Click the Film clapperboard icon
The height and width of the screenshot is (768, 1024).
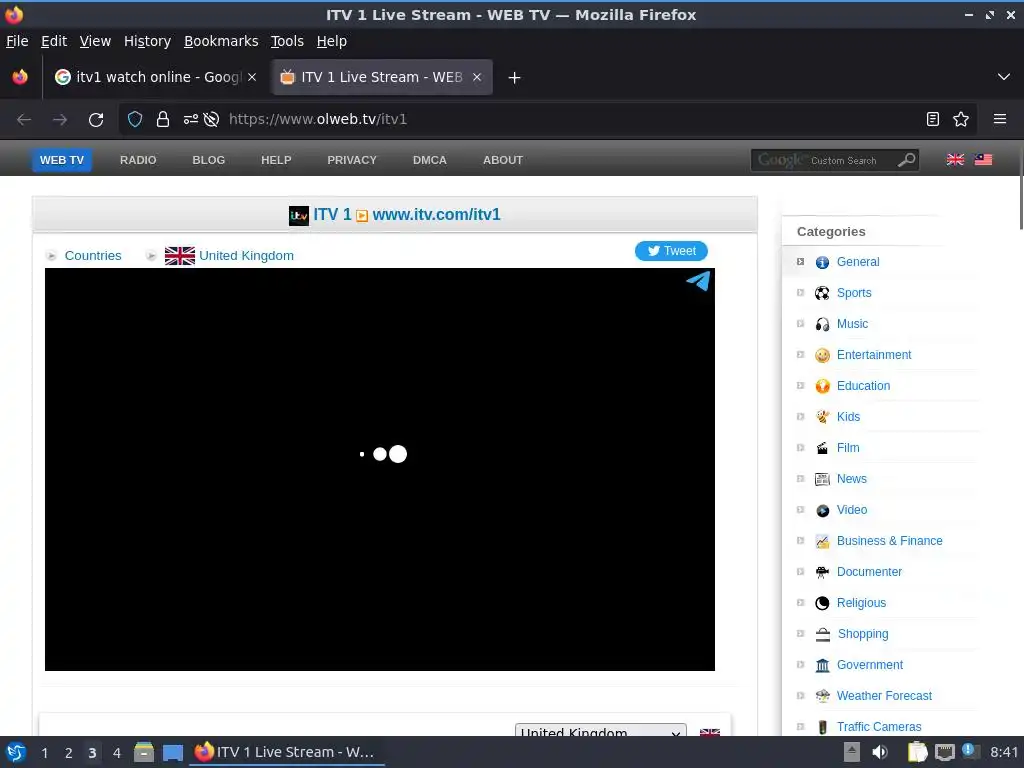(822, 448)
